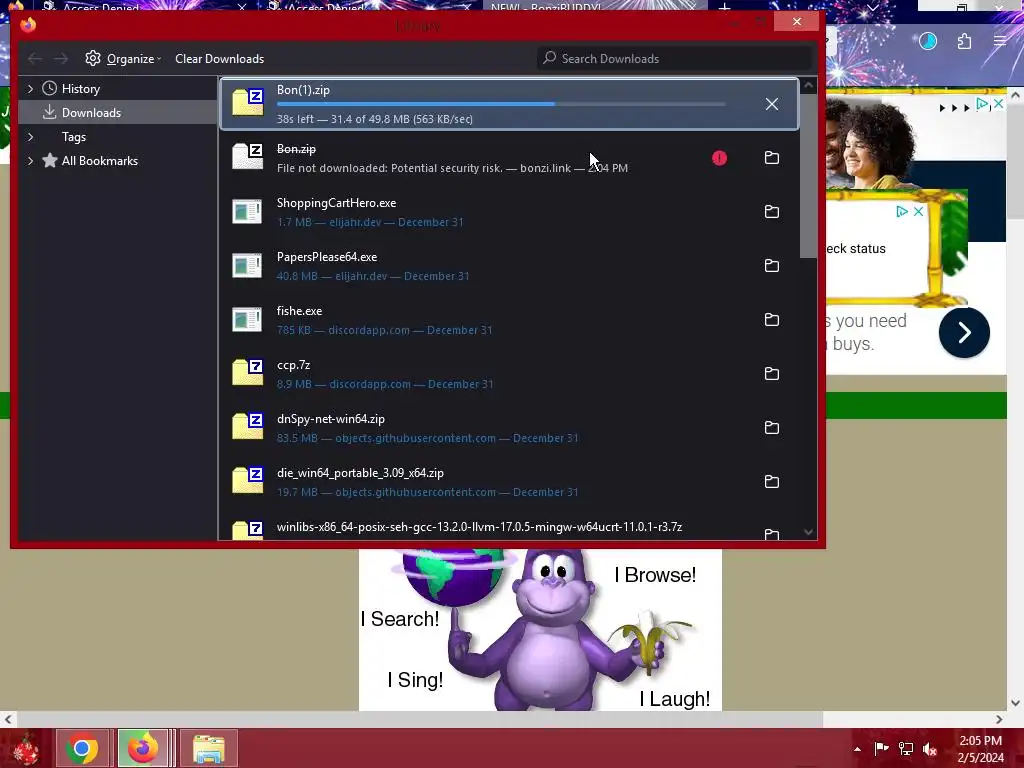Click the ad's next arrow button
The image size is (1024, 768).
click(x=964, y=332)
